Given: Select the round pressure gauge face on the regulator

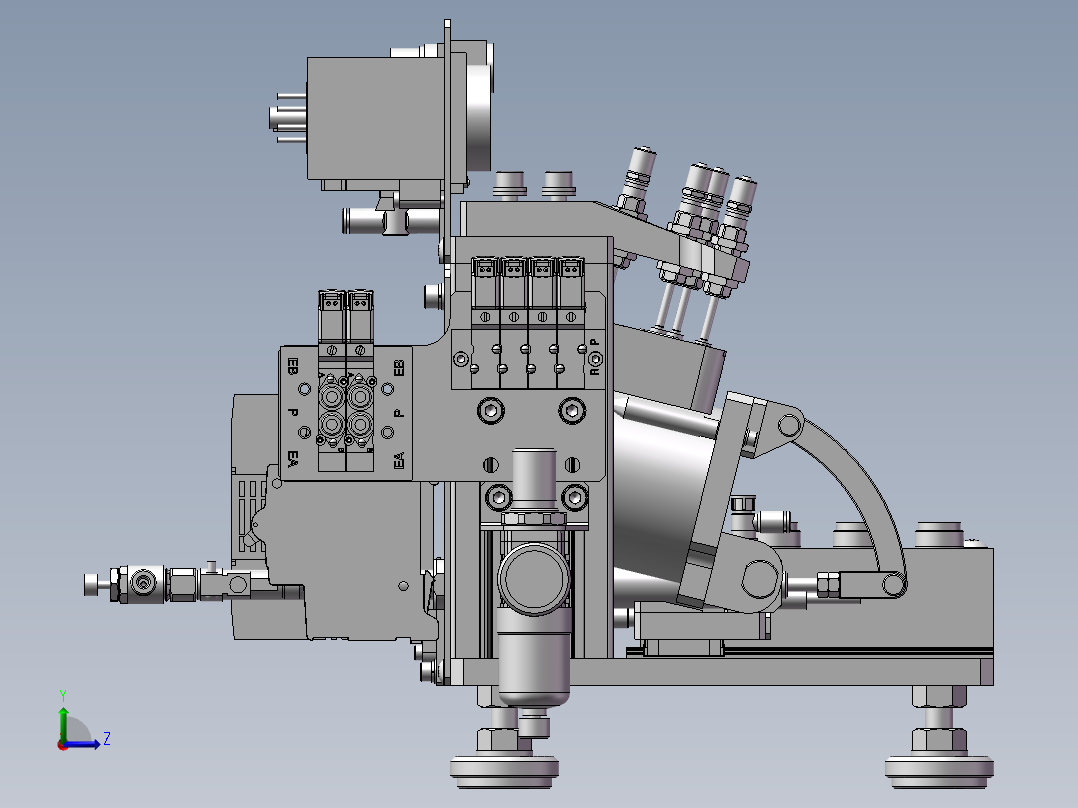Looking at the screenshot, I should (x=534, y=579).
